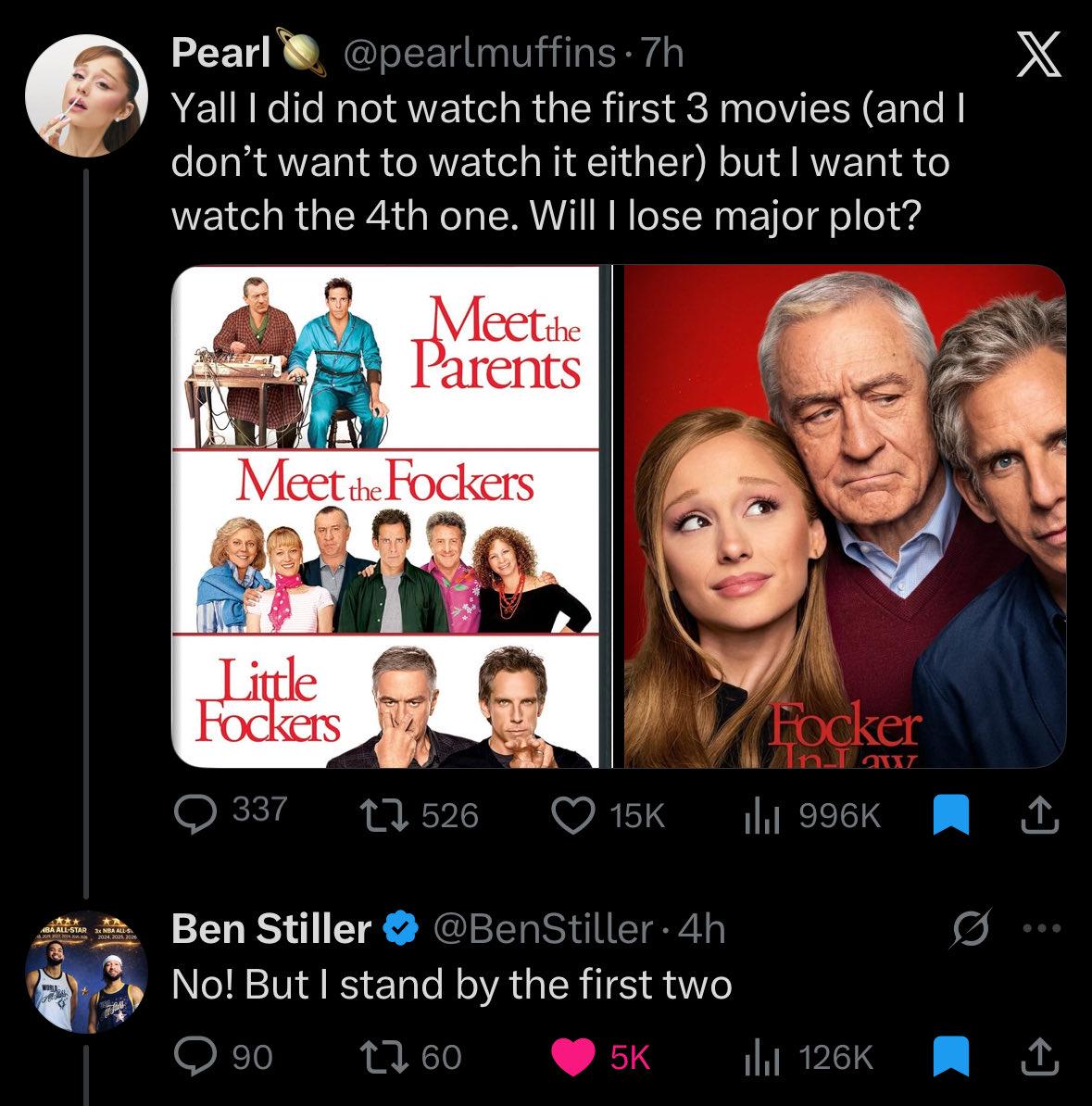Like Pearl's tweet with heart icon
Image resolution: width=1092 pixels, height=1106 pixels.
coord(572,815)
